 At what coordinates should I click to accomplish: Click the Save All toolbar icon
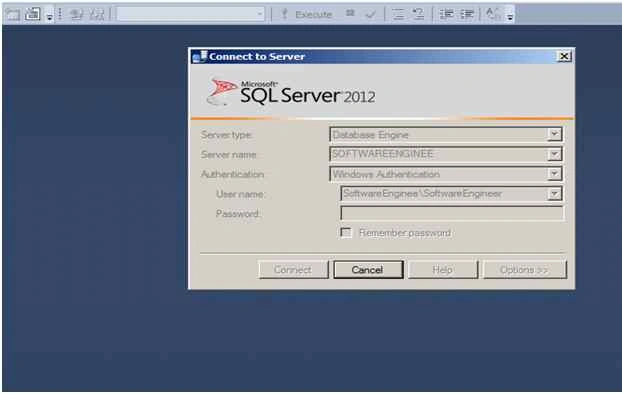click(33, 14)
